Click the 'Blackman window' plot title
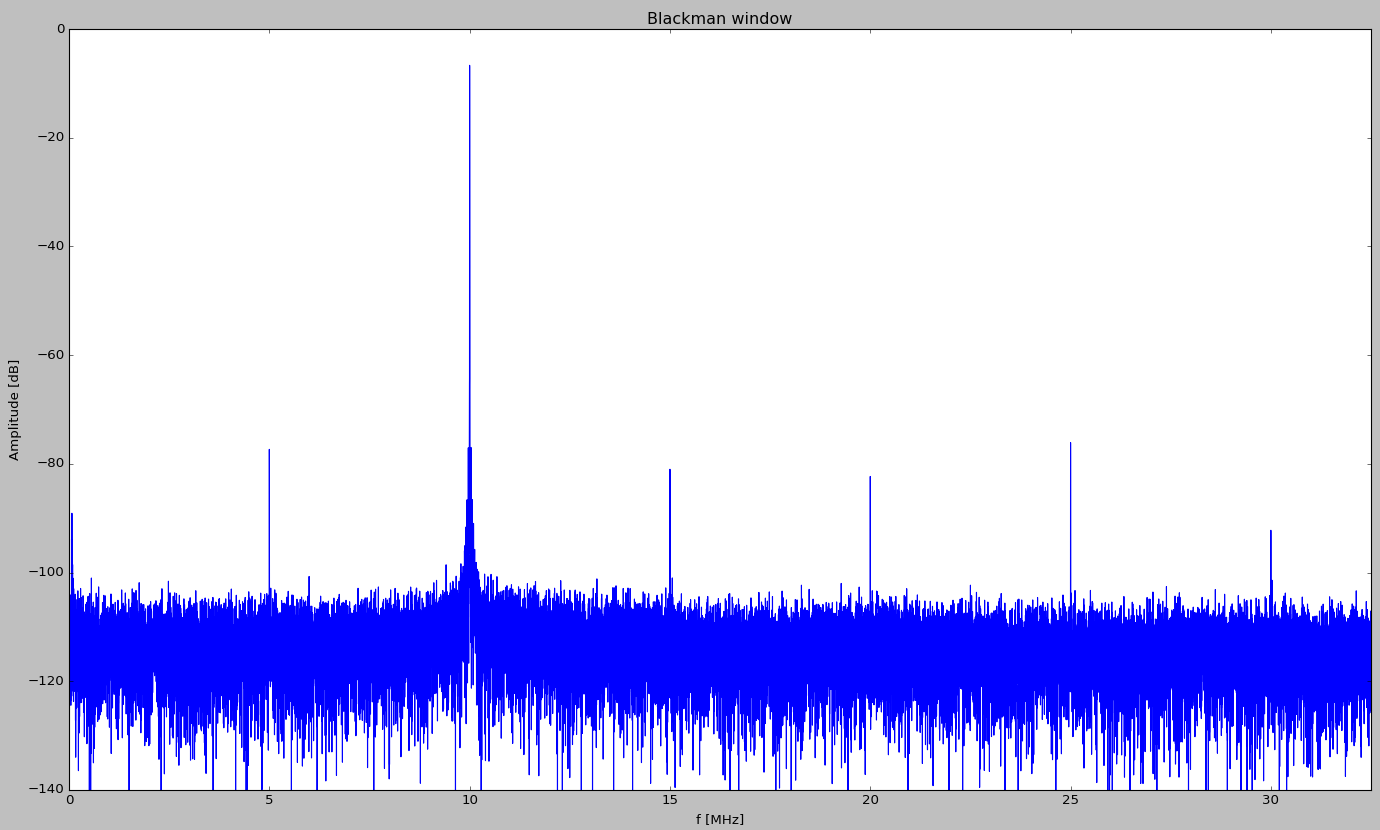1380x830 pixels. pos(719,19)
